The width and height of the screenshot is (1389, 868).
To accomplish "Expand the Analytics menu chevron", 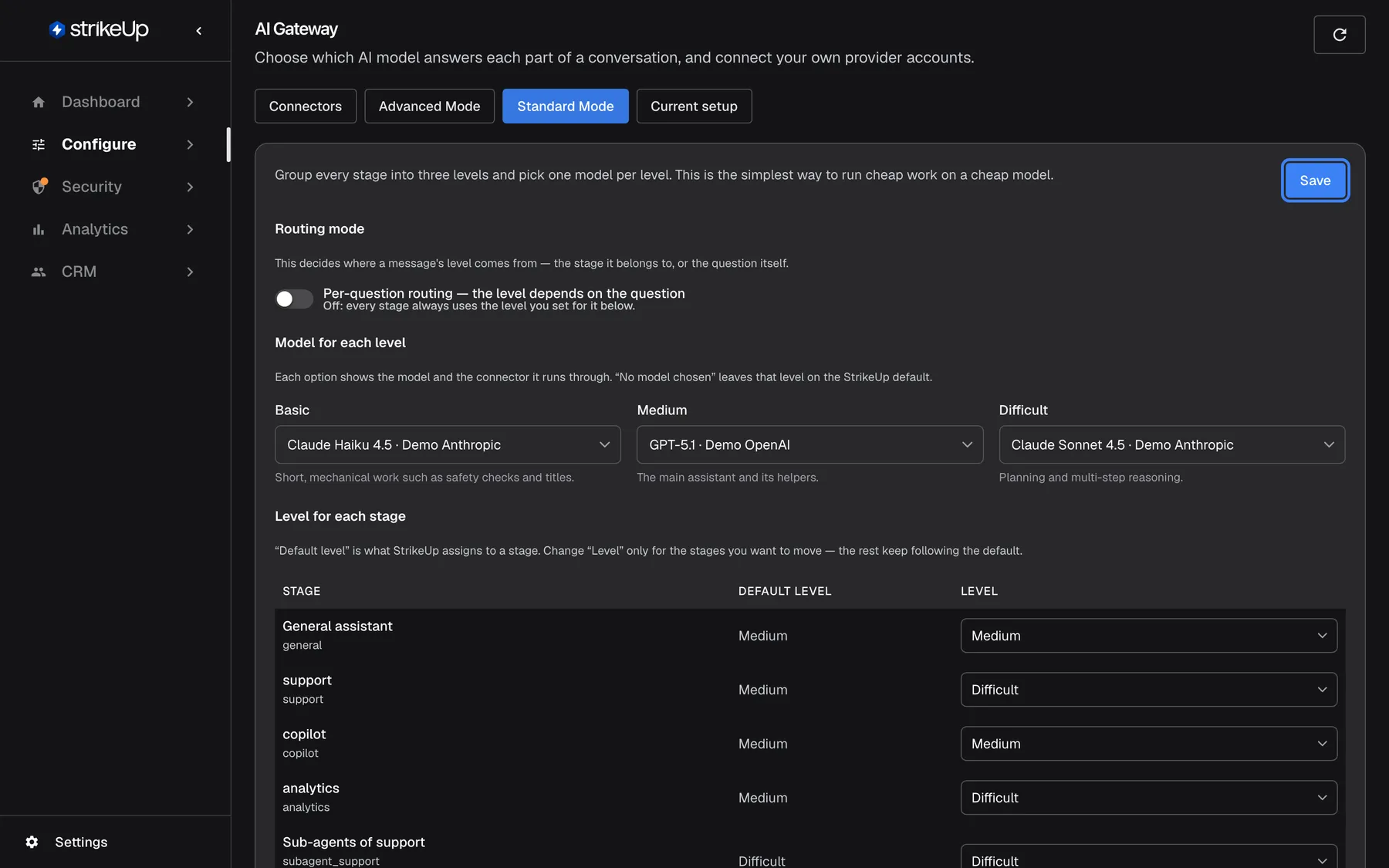I will pyautogui.click(x=190, y=229).
